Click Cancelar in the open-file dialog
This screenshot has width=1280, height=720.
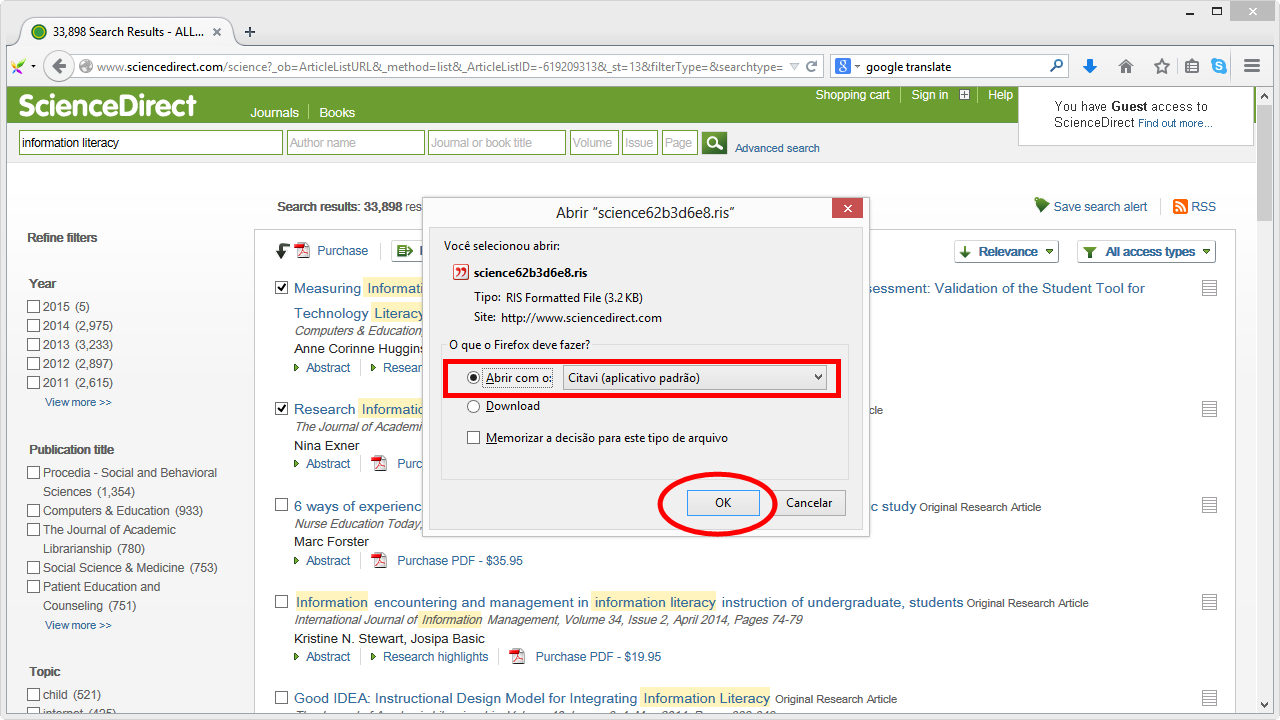pos(810,503)
